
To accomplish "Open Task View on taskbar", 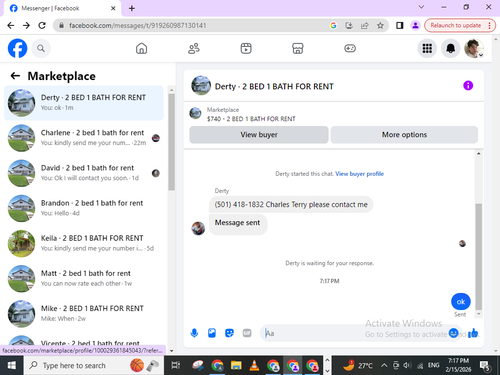I will click(x=175, y=366).
